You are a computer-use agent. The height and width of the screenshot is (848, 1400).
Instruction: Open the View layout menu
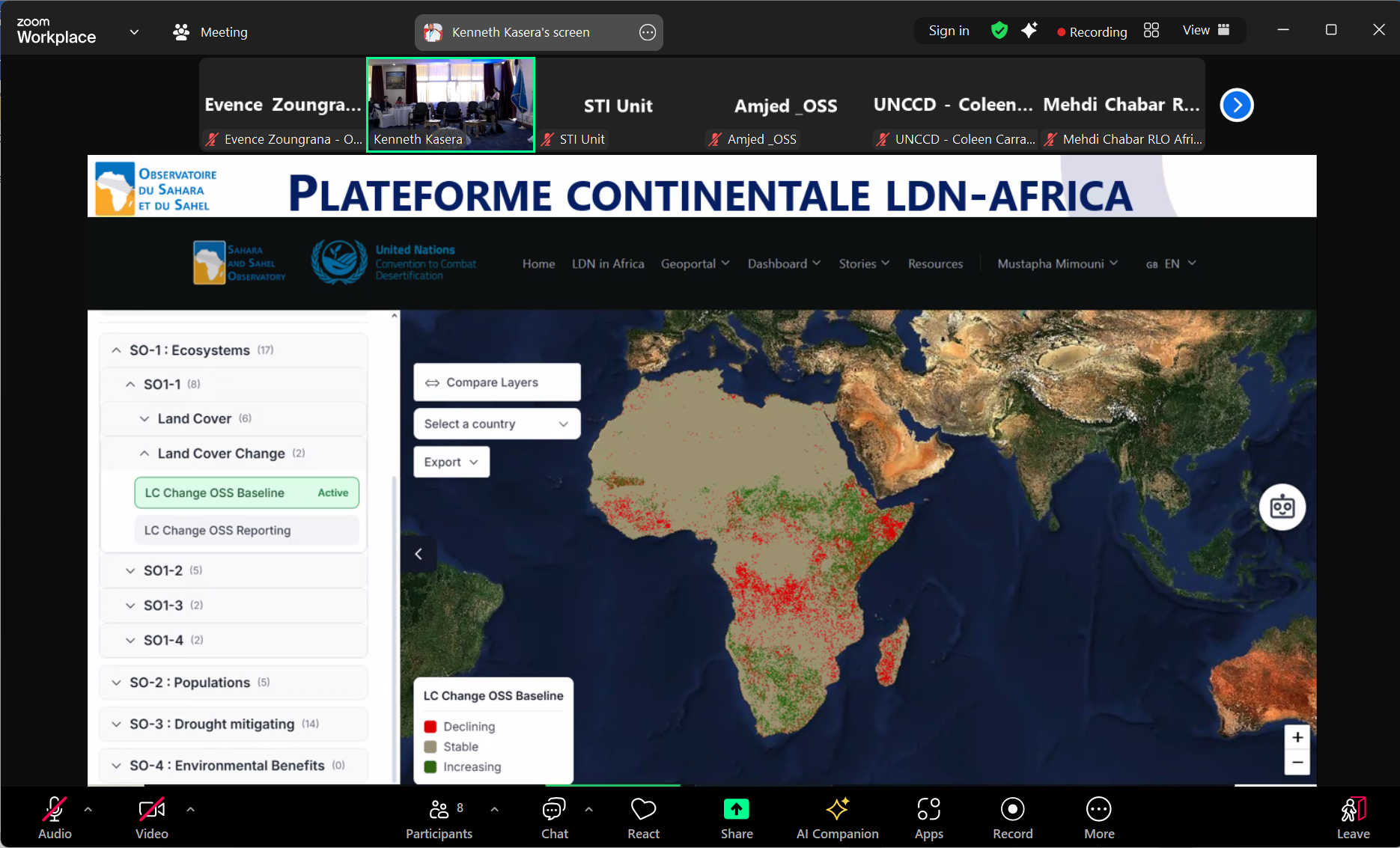1205,30
